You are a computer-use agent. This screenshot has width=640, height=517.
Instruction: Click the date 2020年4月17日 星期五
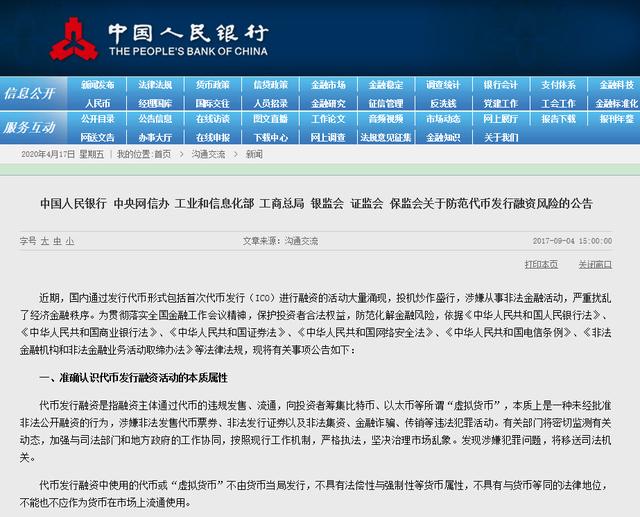click(62, 154)
